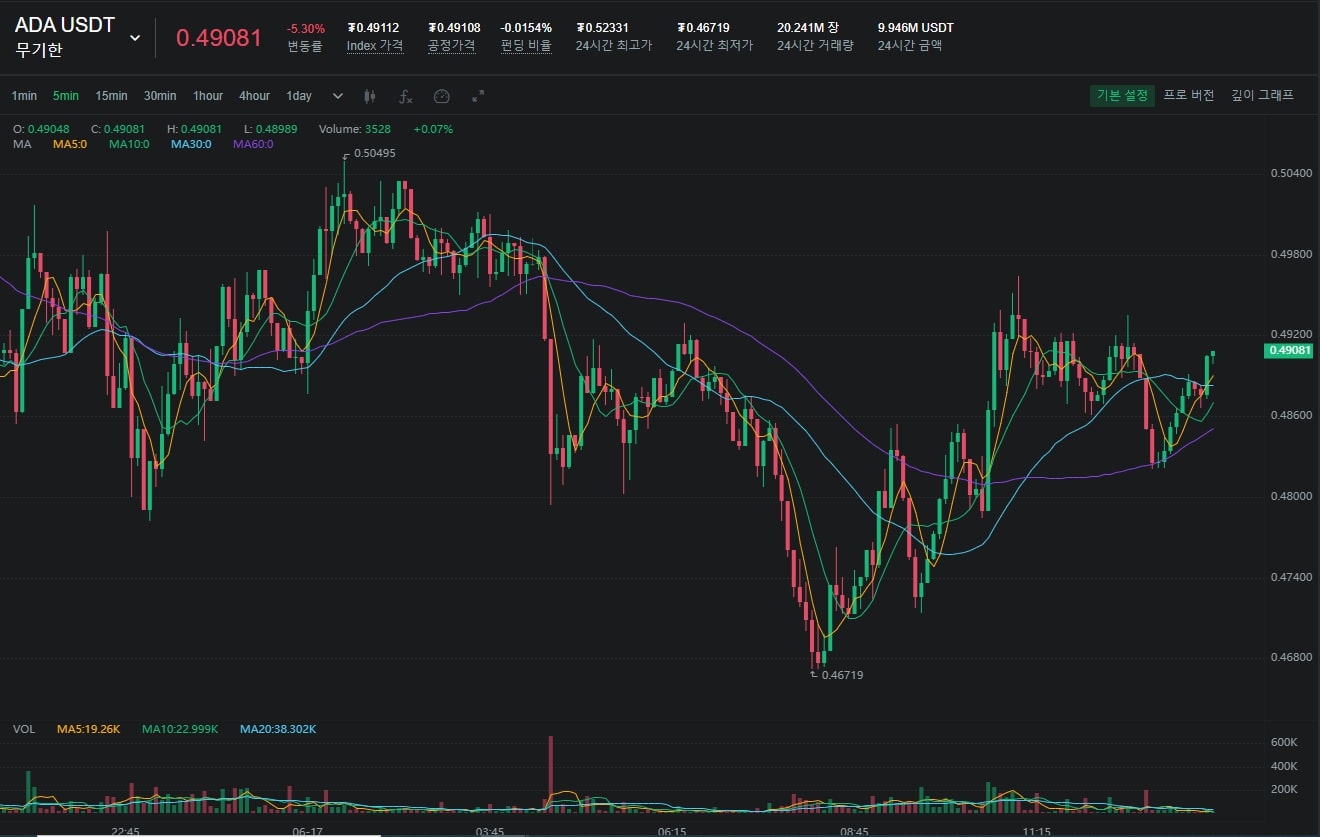Click the Index 가격 label
This screenshot has width=1320, height=837.
click(375, 45)
